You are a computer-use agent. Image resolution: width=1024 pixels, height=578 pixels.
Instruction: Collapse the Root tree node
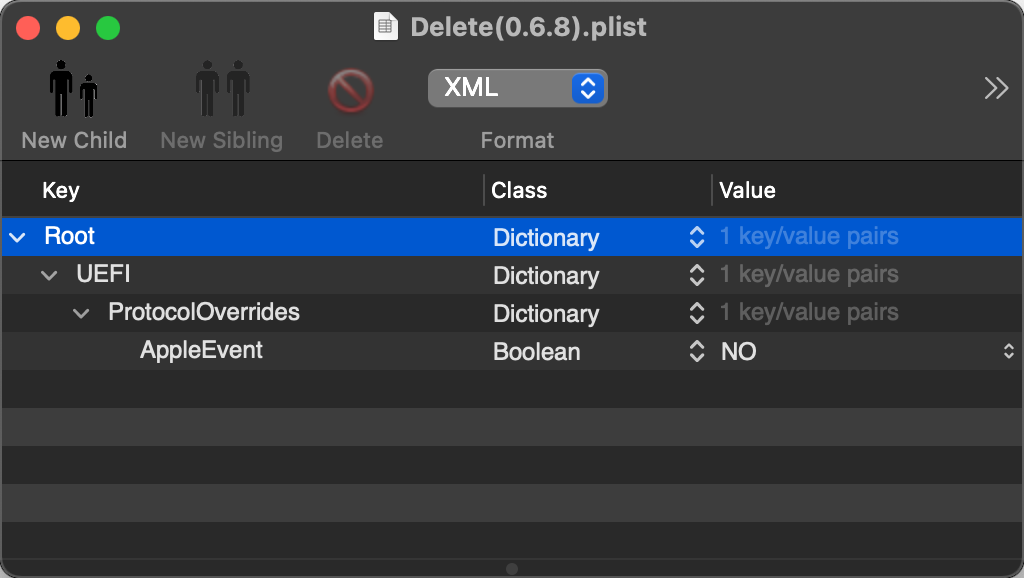[18, 237]
